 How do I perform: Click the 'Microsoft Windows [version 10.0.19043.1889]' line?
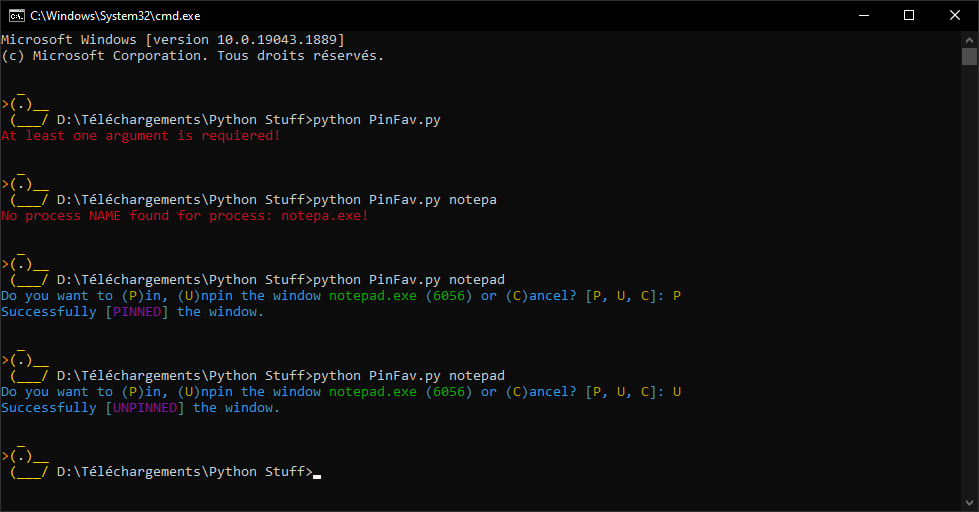[x=173, y=40]
